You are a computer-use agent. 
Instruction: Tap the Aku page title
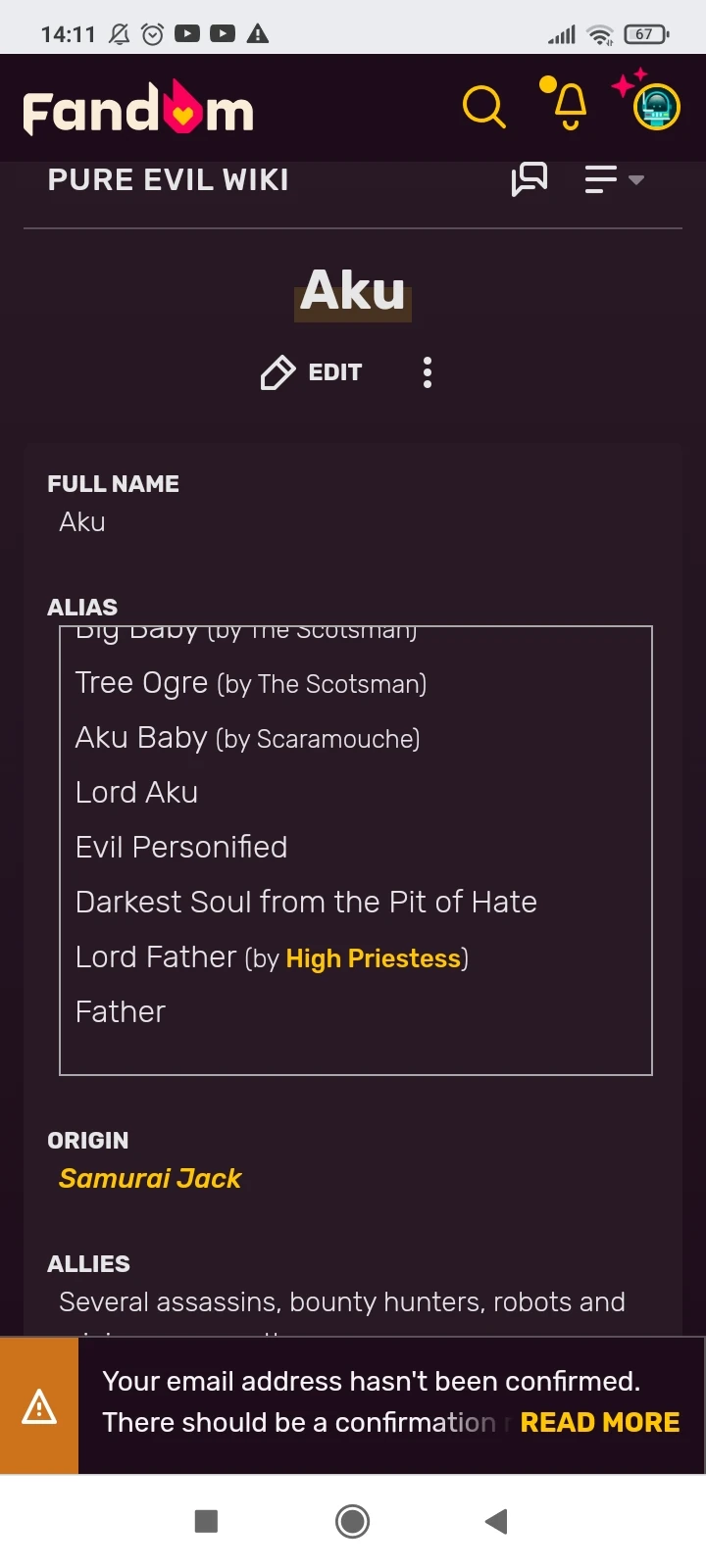[x=353, y=291]
